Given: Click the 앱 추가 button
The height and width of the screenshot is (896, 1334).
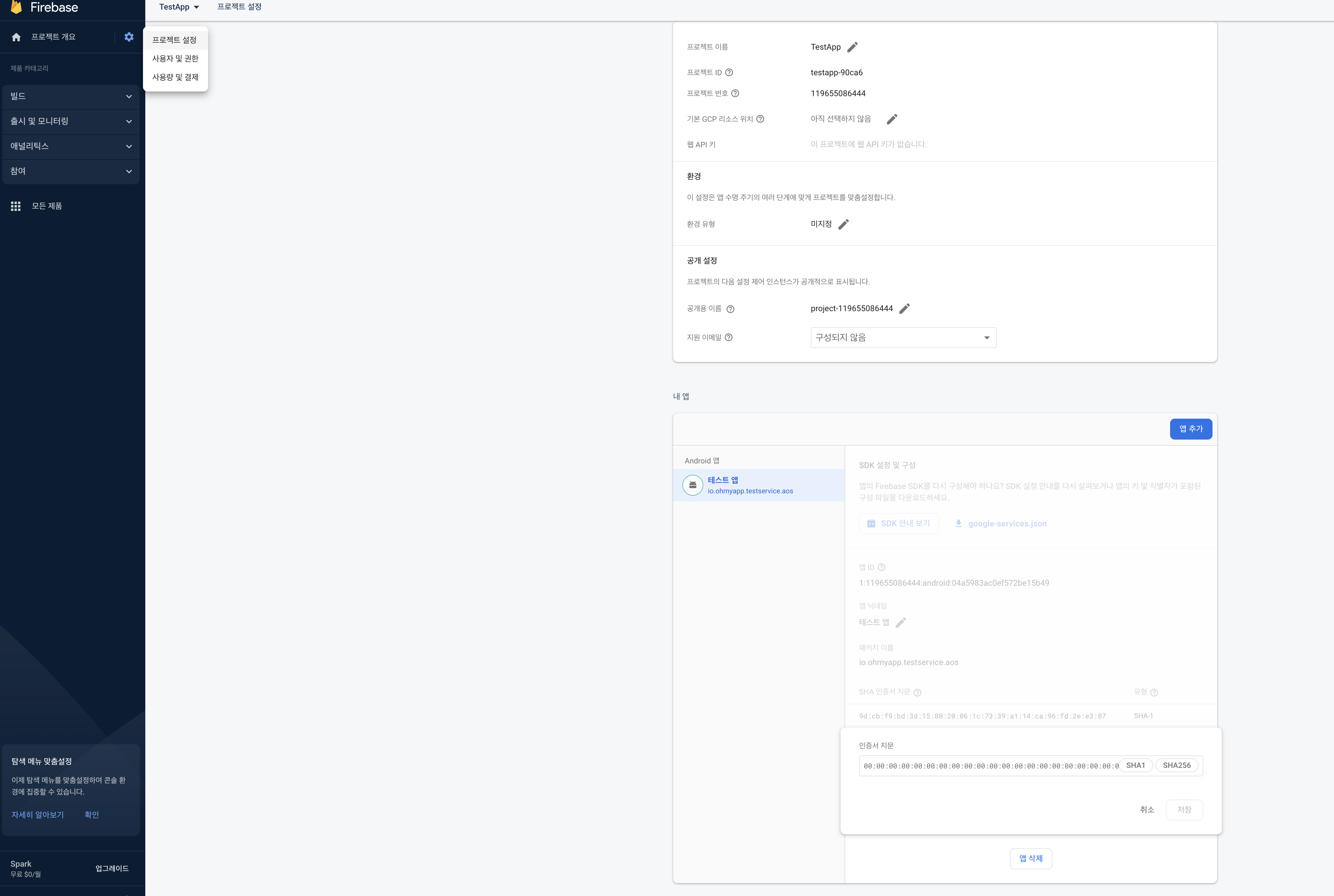Looking at the screenshot, I should click(1190, 429).
